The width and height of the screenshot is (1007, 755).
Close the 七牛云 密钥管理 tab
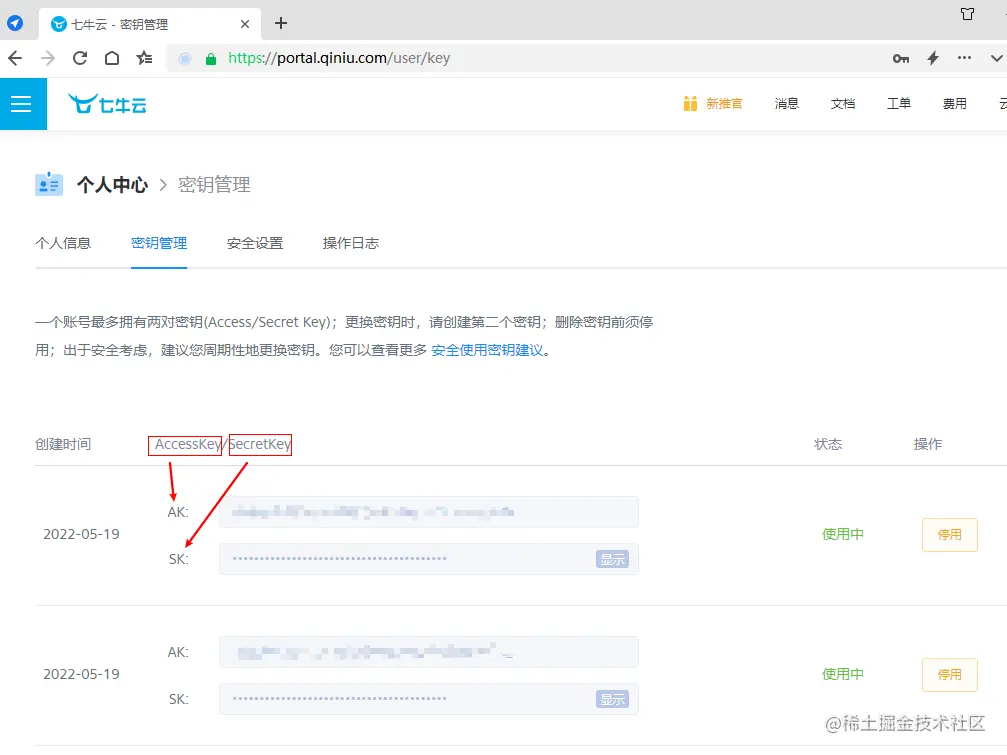click(245, 24)
